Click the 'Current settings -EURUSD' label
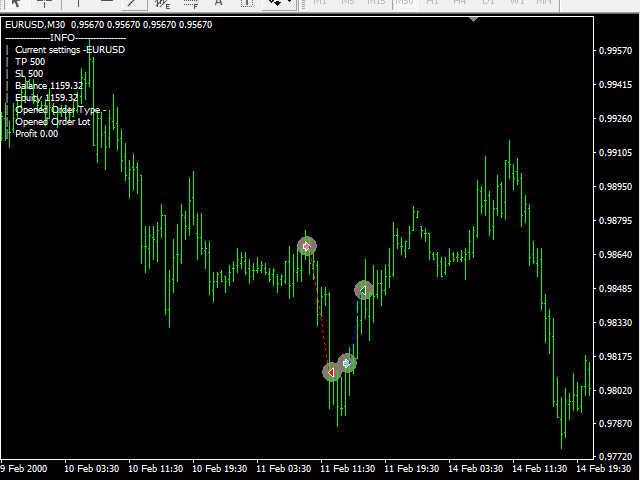Screen dimensions: 640x480 pyautogui.click(x=70, y=49)
